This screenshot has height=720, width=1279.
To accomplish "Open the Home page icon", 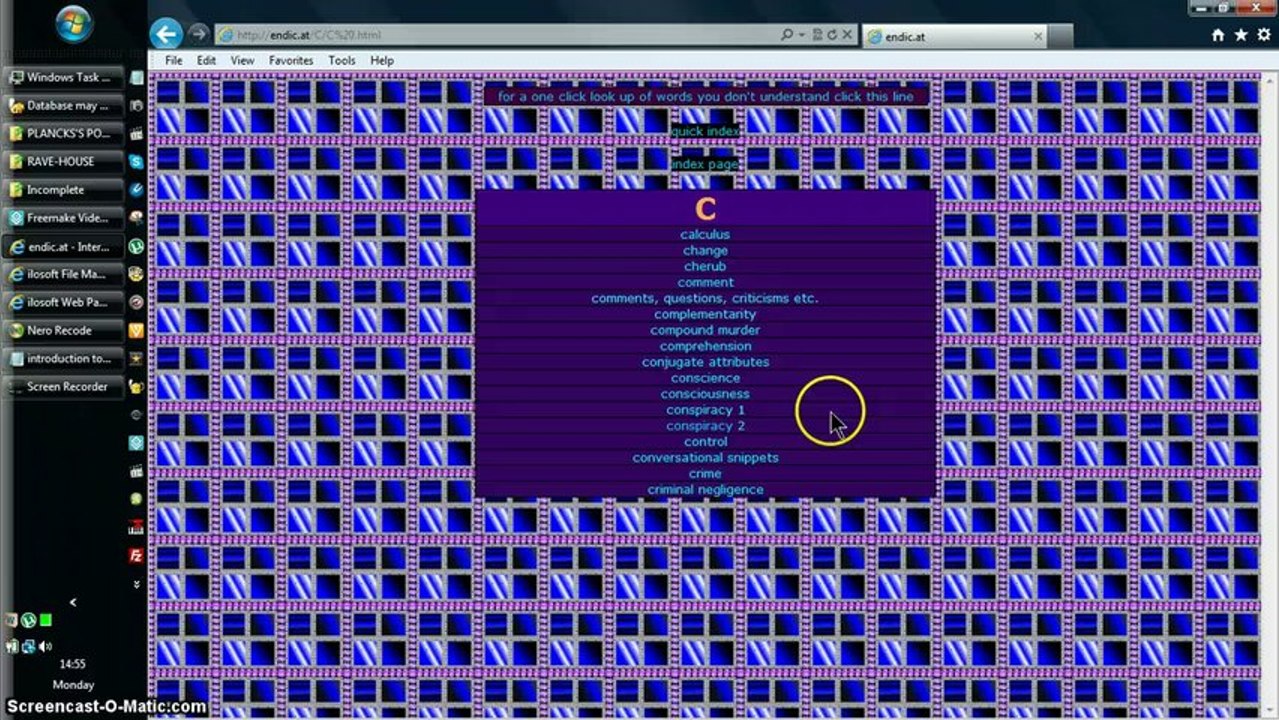I will click(x=1218, y=35).
